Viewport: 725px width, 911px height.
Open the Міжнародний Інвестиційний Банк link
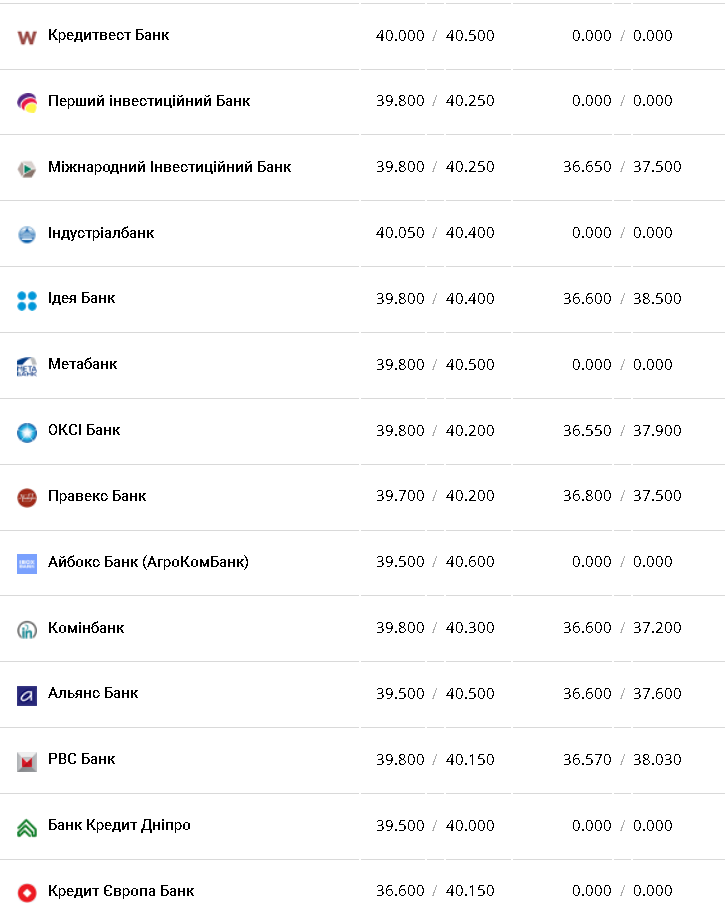coord(169,167)
